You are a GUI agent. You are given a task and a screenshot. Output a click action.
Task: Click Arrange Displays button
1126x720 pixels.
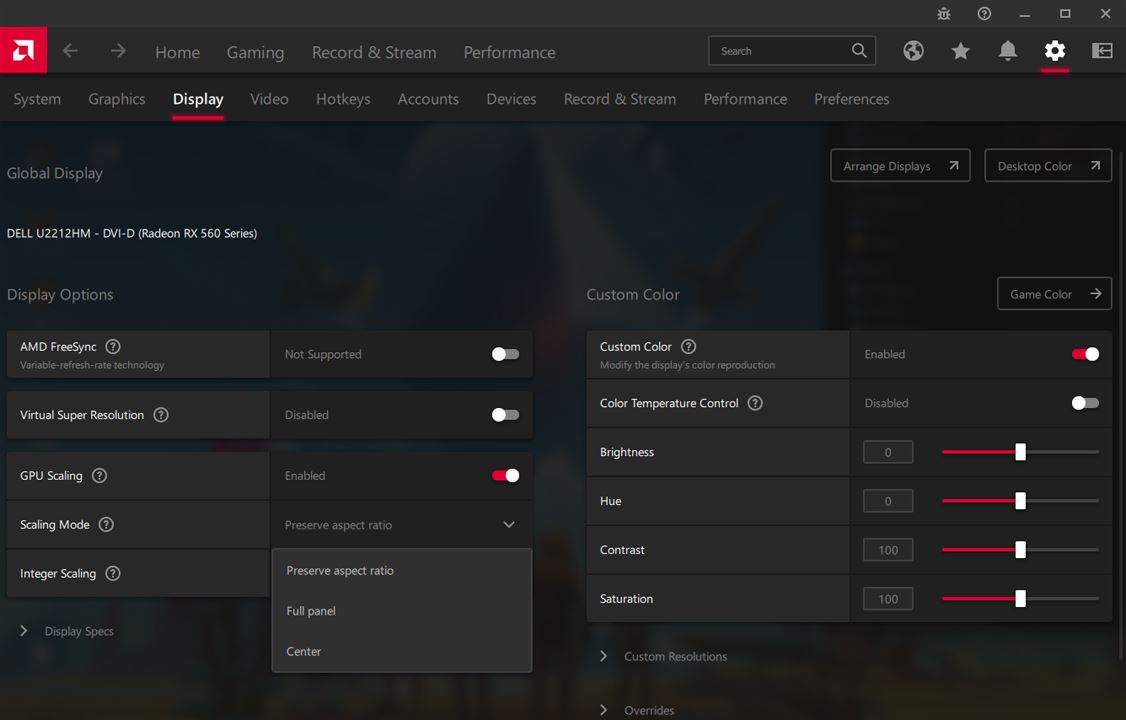tap(901, 166)
